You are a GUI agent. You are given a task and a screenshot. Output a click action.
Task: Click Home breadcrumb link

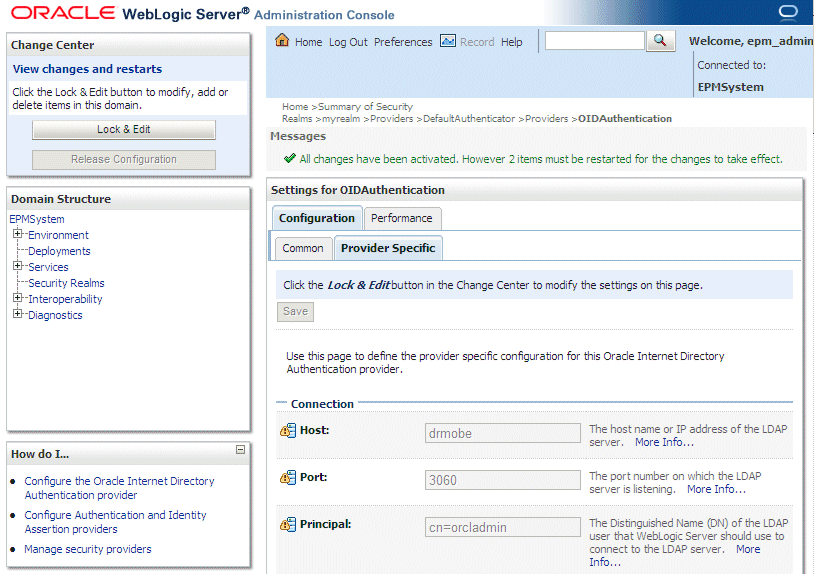point(295,106)
